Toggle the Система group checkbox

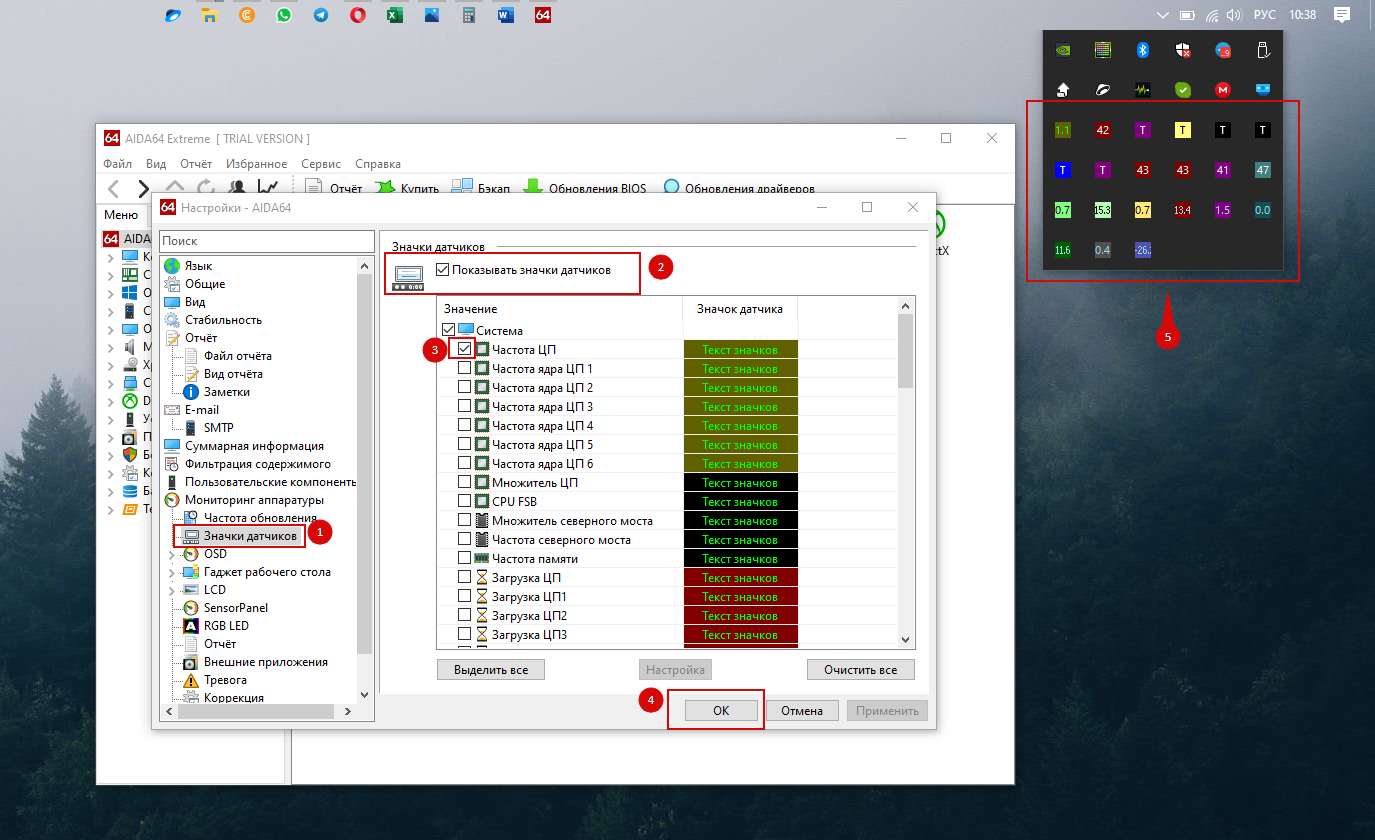coord(449,330)
